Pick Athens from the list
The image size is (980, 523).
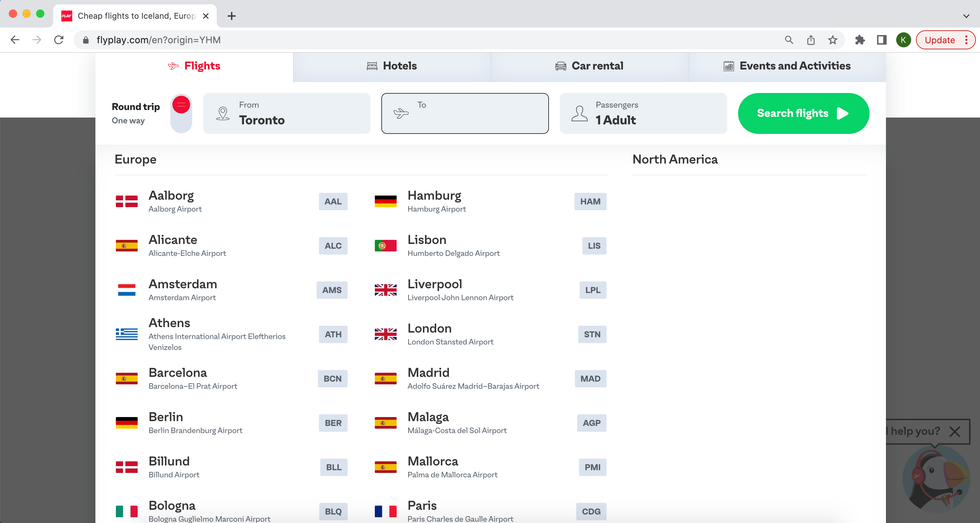(231, 334)
